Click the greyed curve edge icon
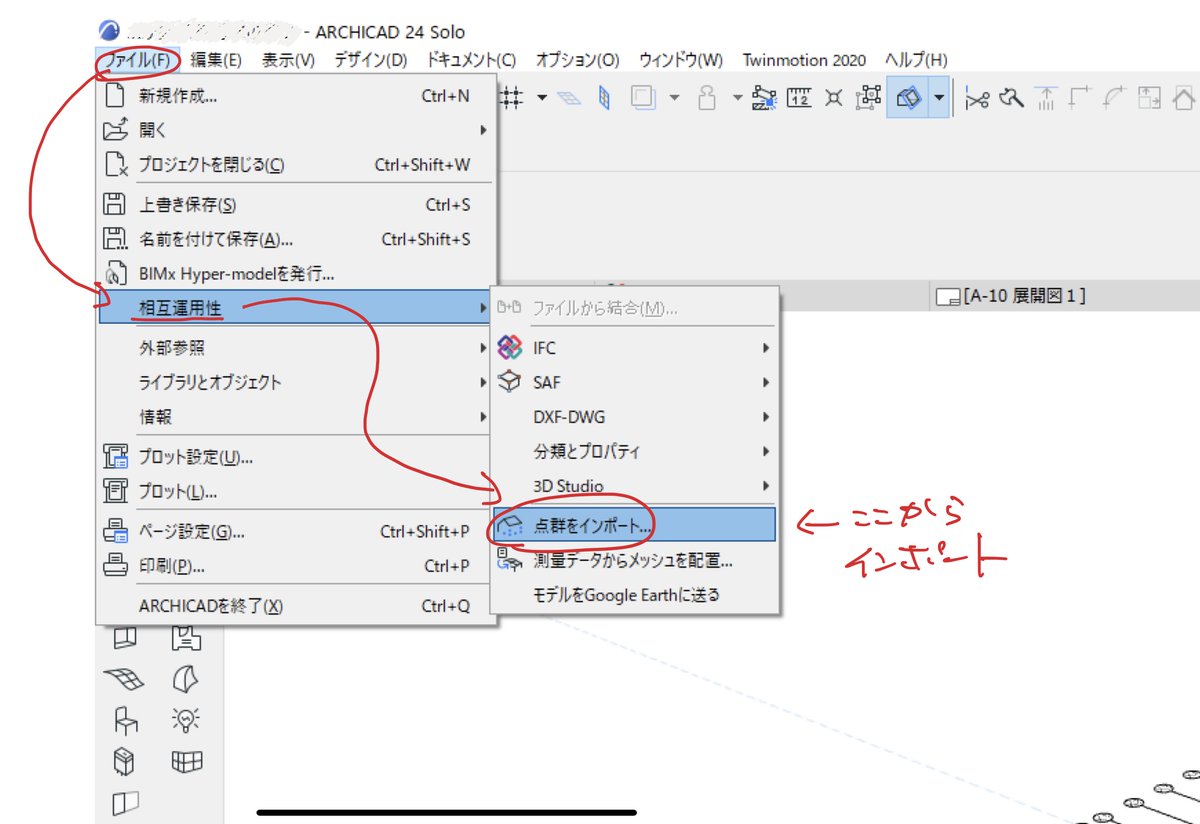This screenshot has width=1200, height=824. click(x=1114, y=98)
